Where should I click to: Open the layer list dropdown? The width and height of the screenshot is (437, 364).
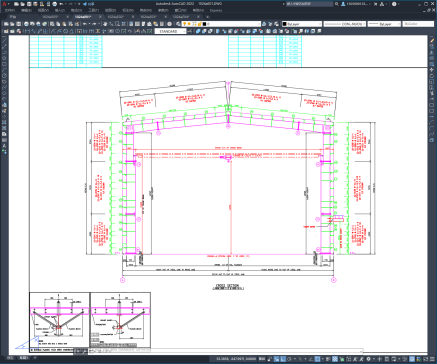(x=258, y=24)
